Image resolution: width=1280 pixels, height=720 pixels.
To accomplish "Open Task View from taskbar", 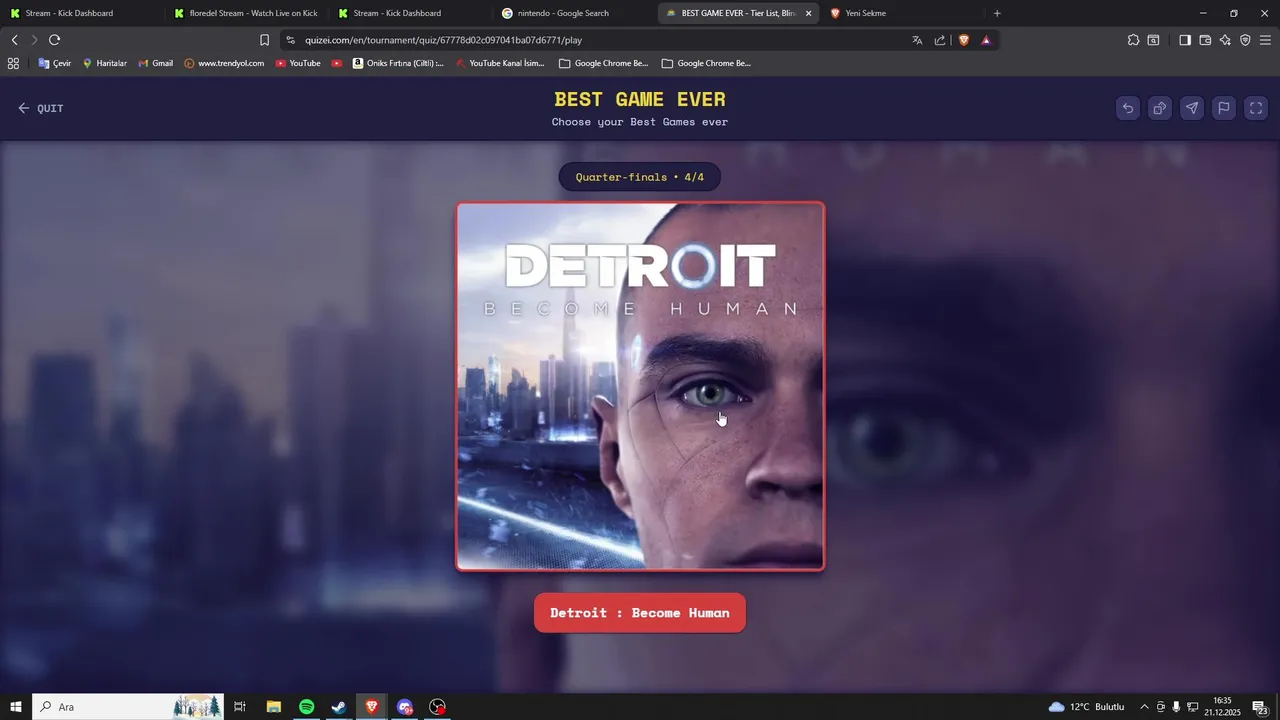I will click(x=240, y=707).
